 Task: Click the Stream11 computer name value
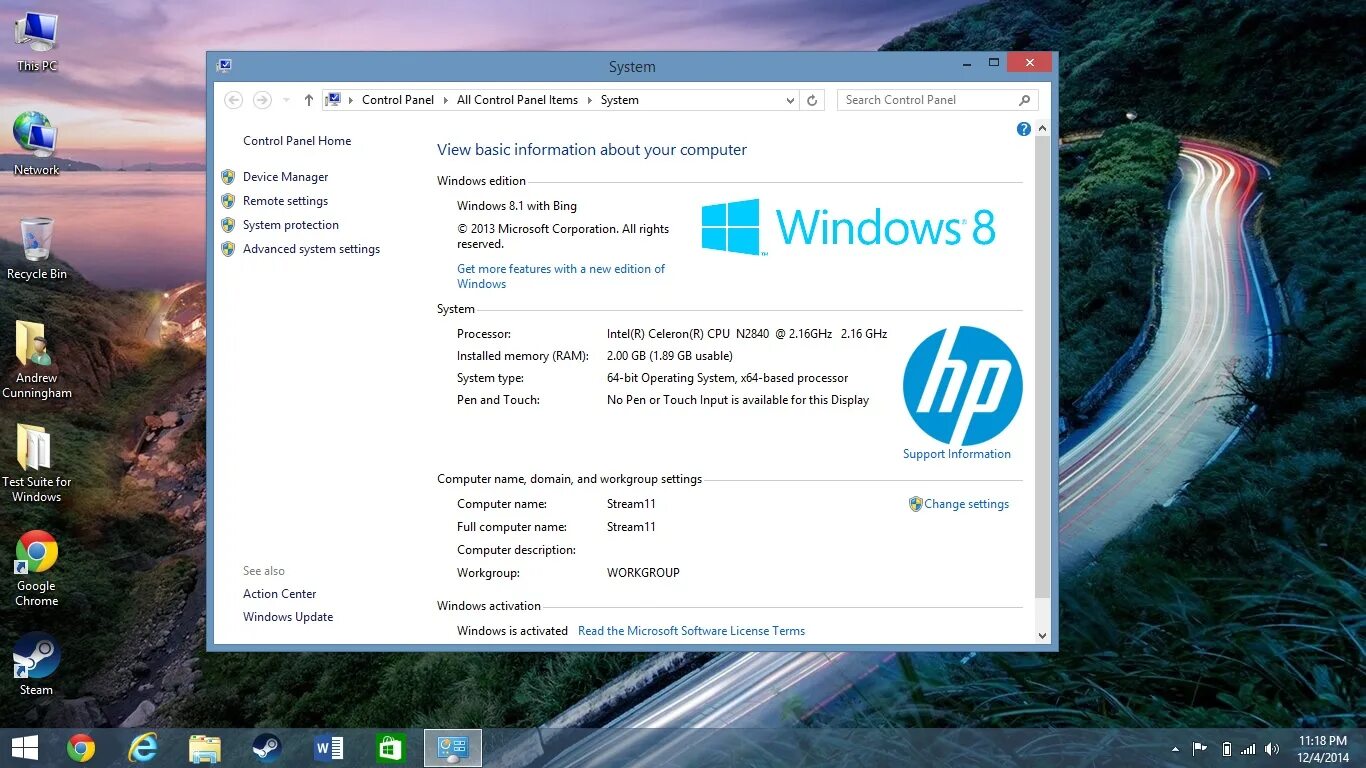(631, 504)
